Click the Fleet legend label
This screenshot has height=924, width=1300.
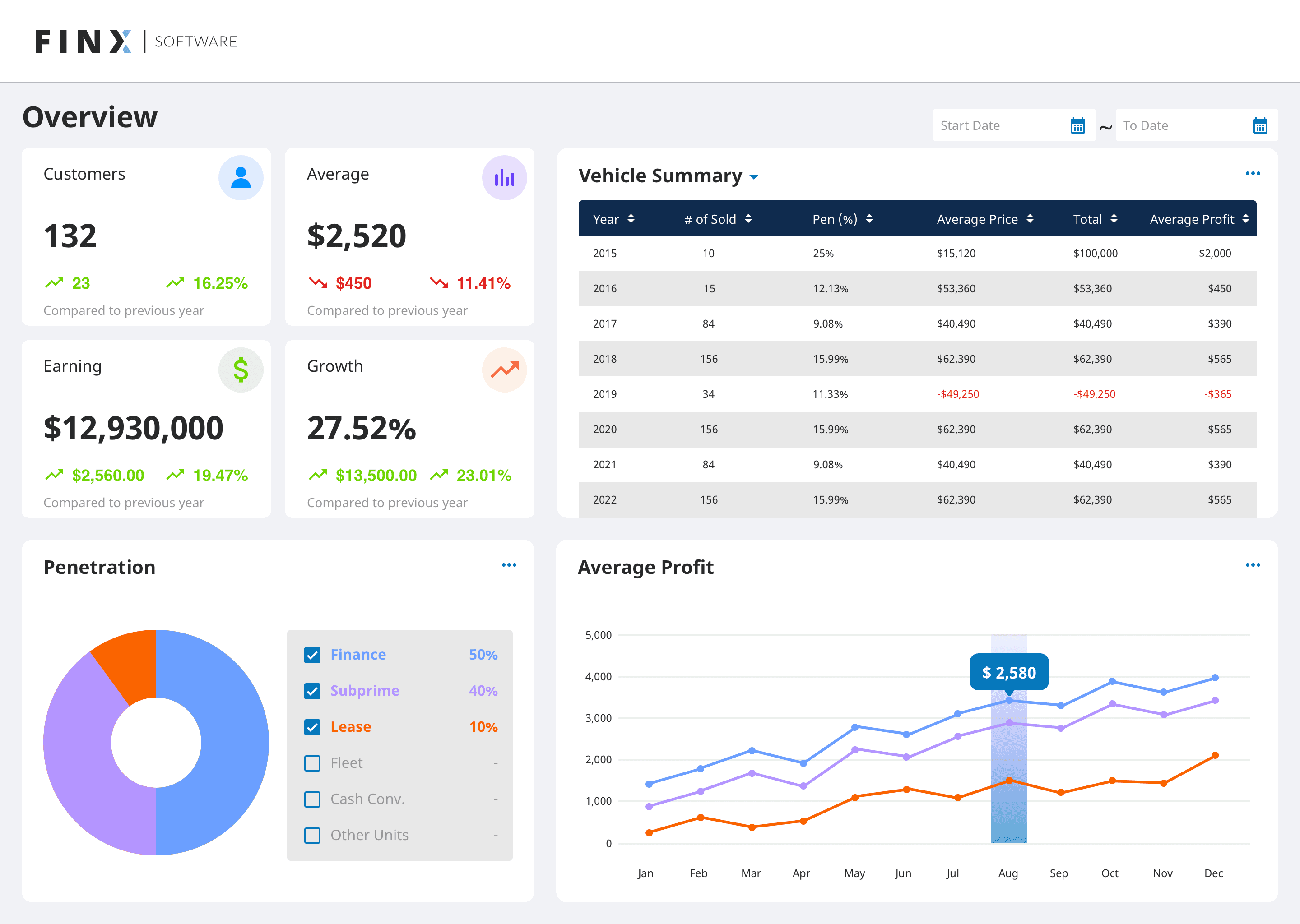346,763
